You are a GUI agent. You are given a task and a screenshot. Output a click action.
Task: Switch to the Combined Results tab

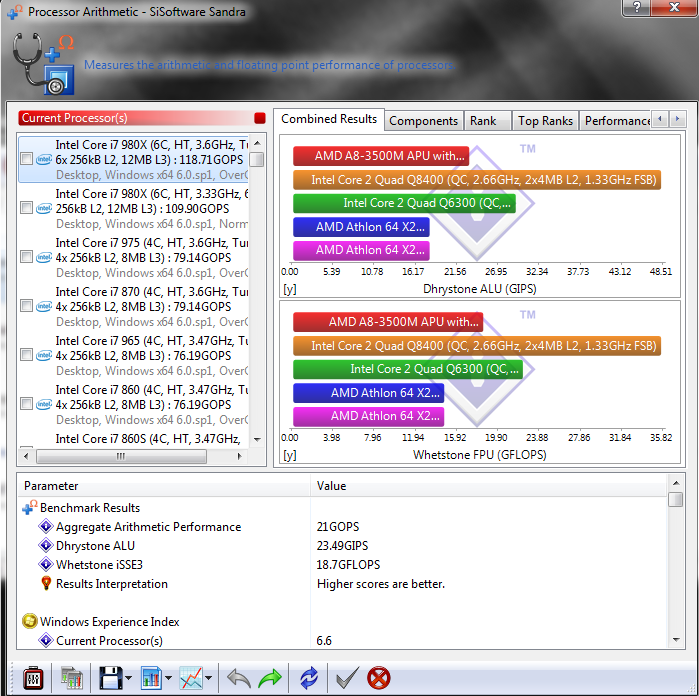coord(329,119)
